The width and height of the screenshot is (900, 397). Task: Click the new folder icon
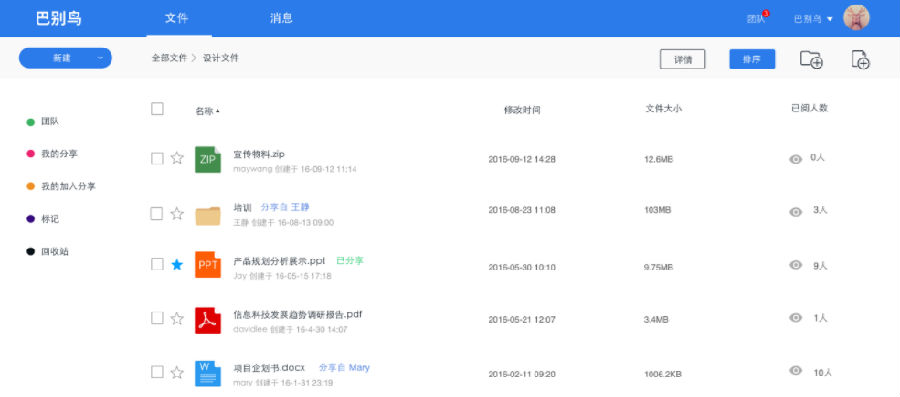pyautogui.click(x=812, y=60)
